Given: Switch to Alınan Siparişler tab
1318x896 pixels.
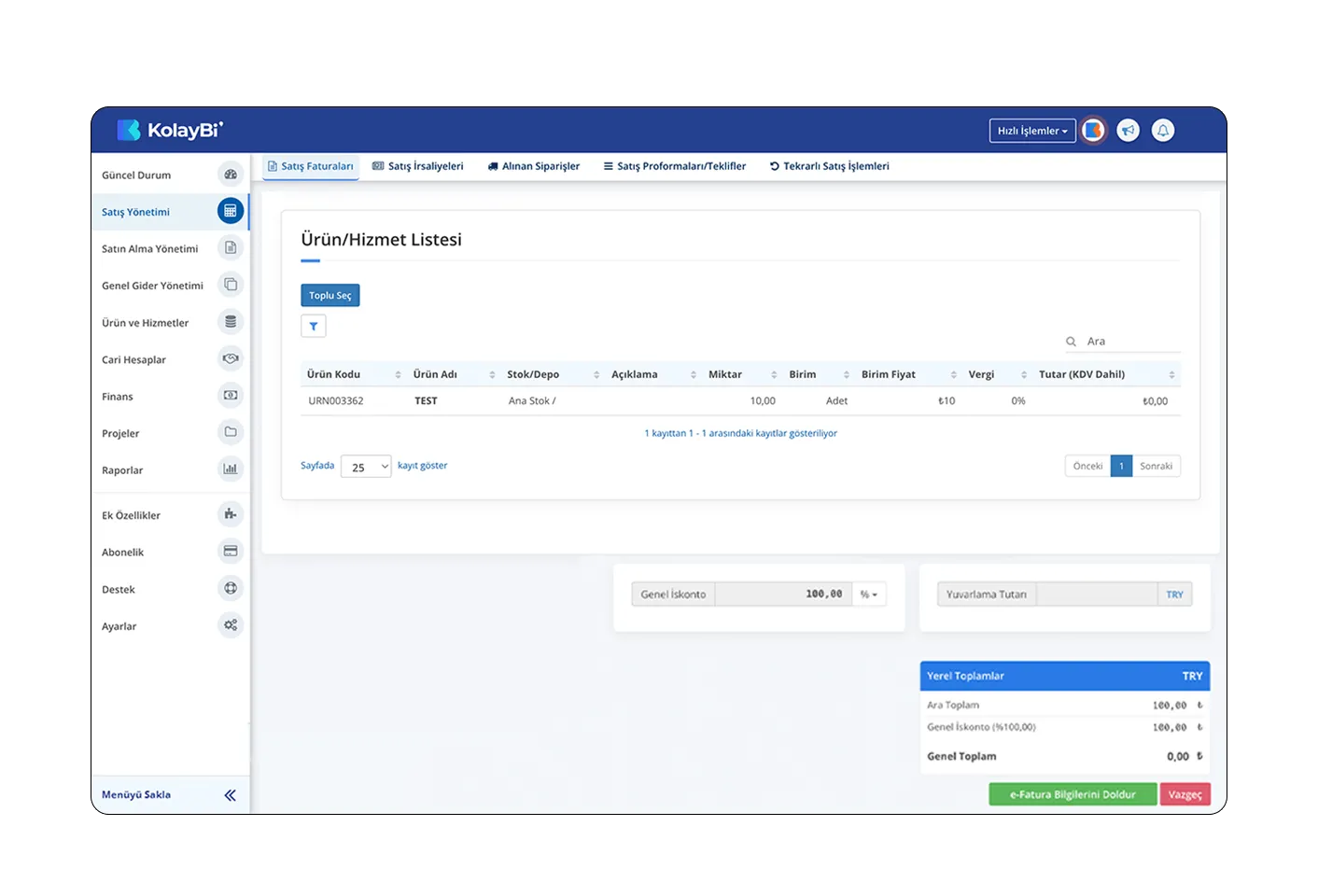Looking at the screenshot, I should (534, 166).
